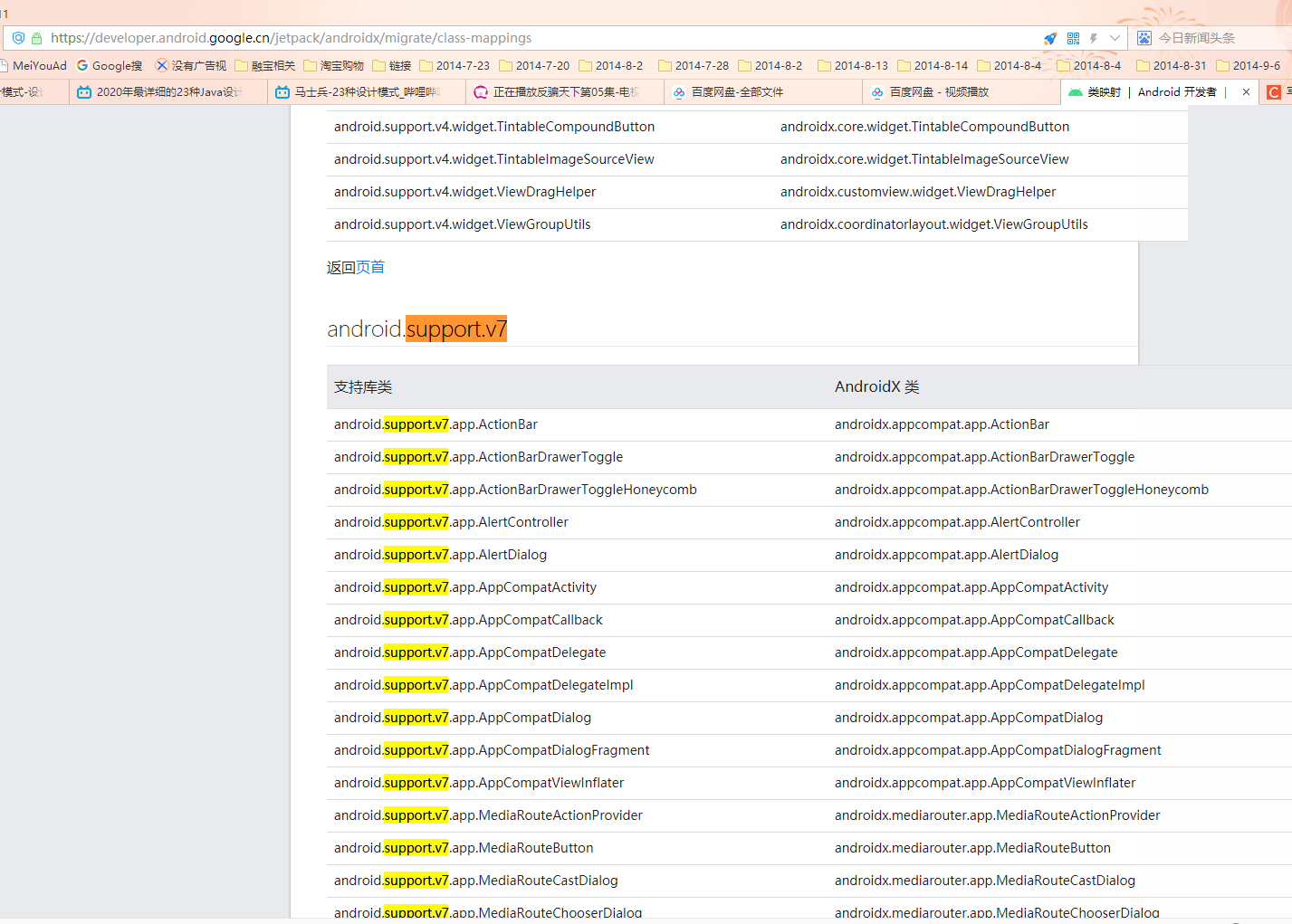Open the Google搜 bookmark
Screen dimensions: 1292x924
[110, 65]
